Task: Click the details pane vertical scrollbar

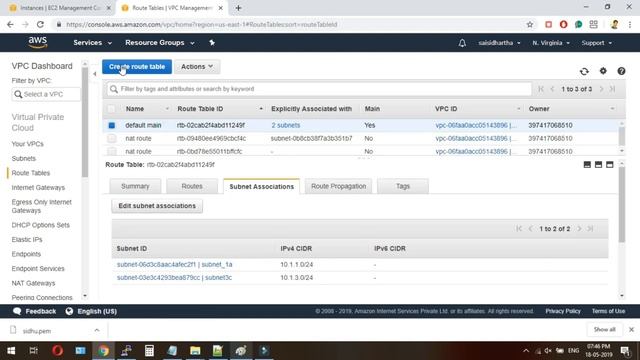Action: tap(622, 204)
